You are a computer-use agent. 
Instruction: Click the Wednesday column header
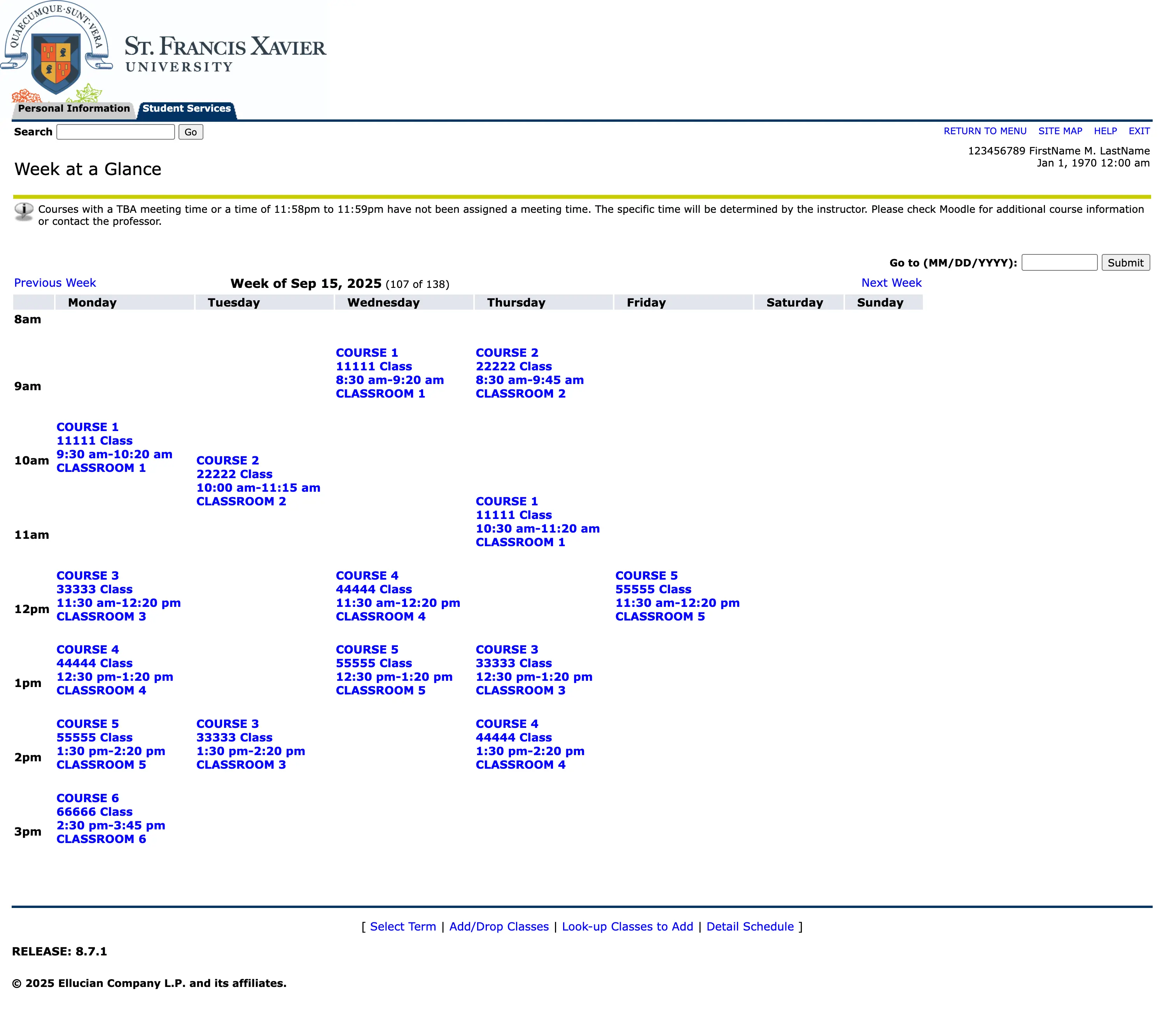tap(404, 303)
